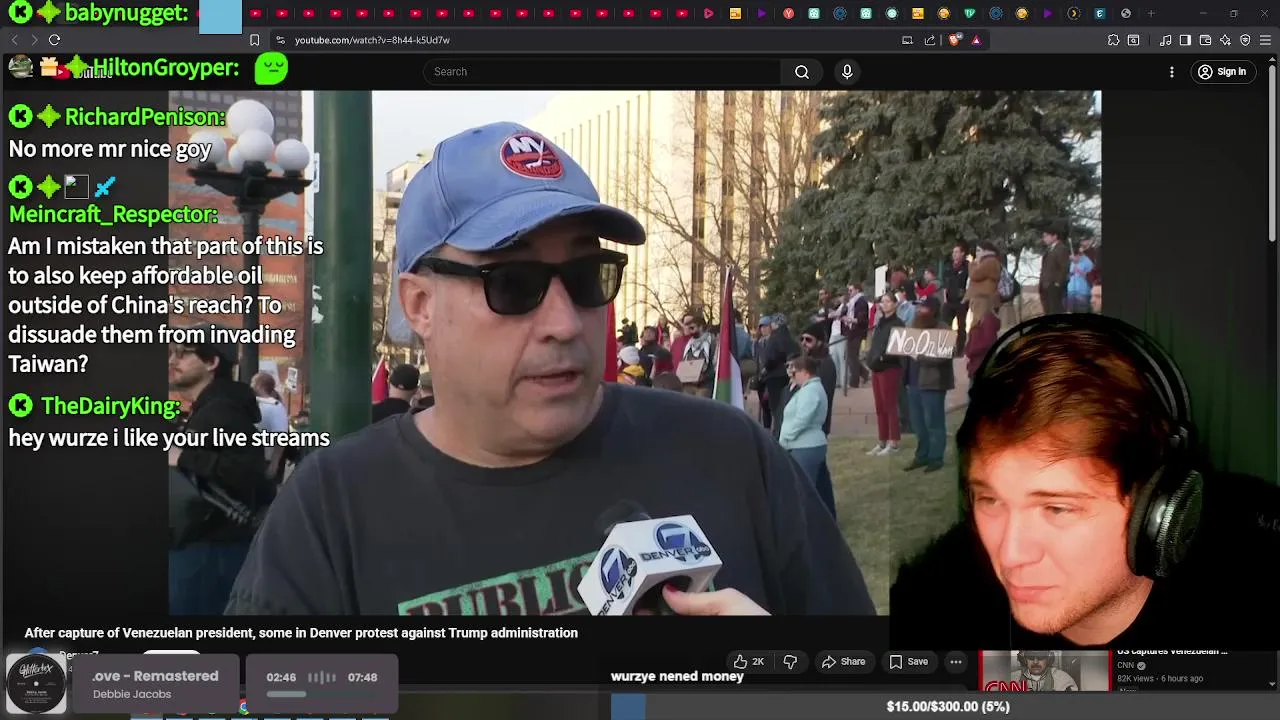The height and width of the screenshot is (720, 1280).
Task: Open the Brave Shields lion icon
Action: [x=955, y=40]
